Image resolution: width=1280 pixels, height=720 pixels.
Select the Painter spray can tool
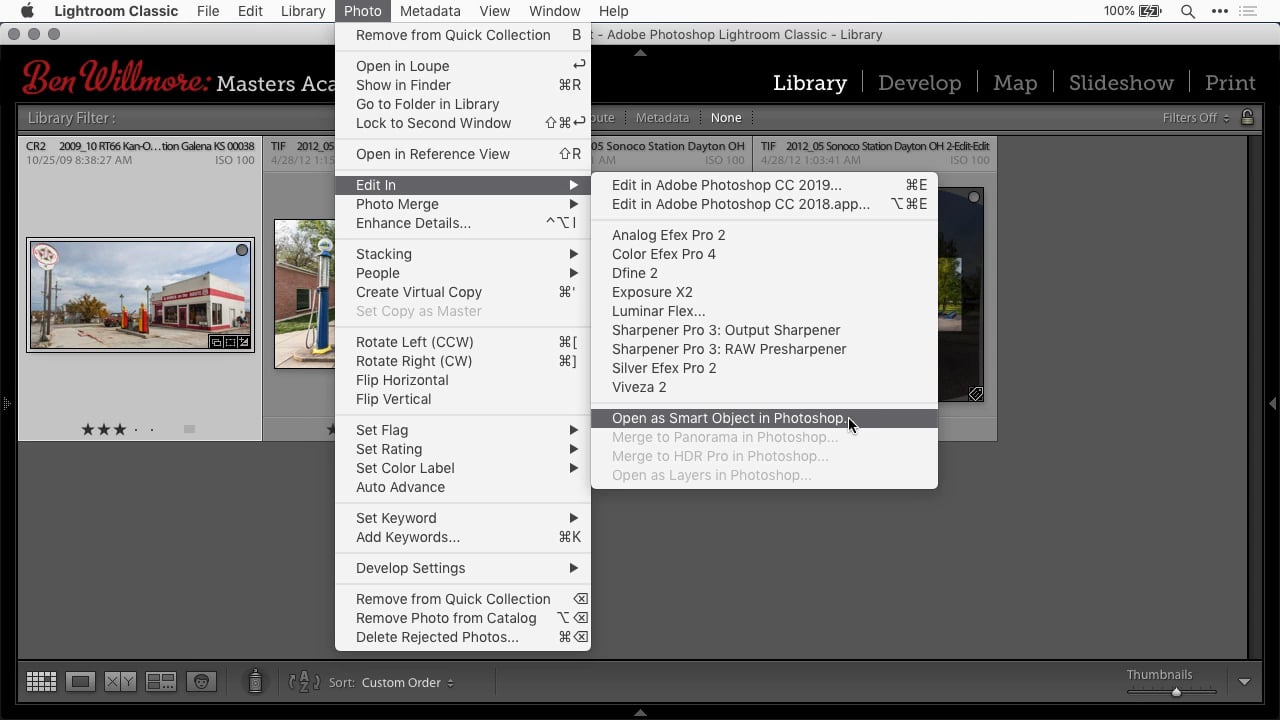pyautogui.click(x=255, y=682)
